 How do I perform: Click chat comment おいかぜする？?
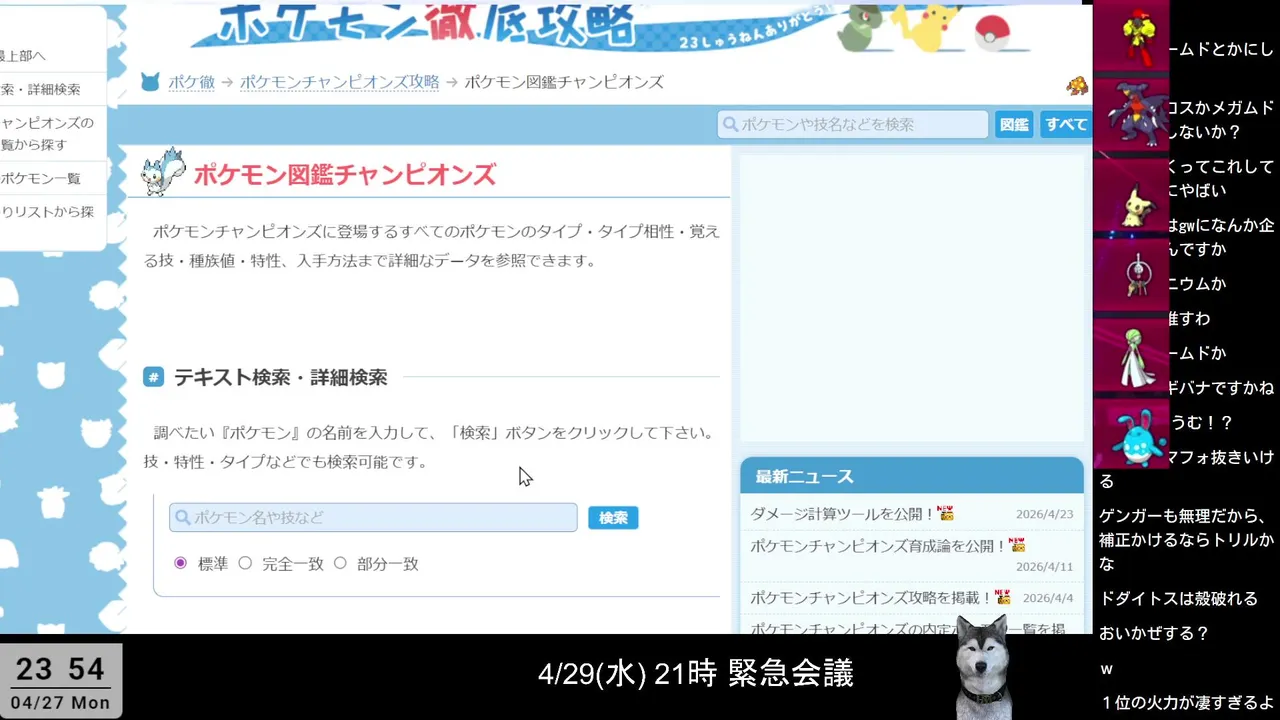pyautogui.click(x=1154, y=633)
